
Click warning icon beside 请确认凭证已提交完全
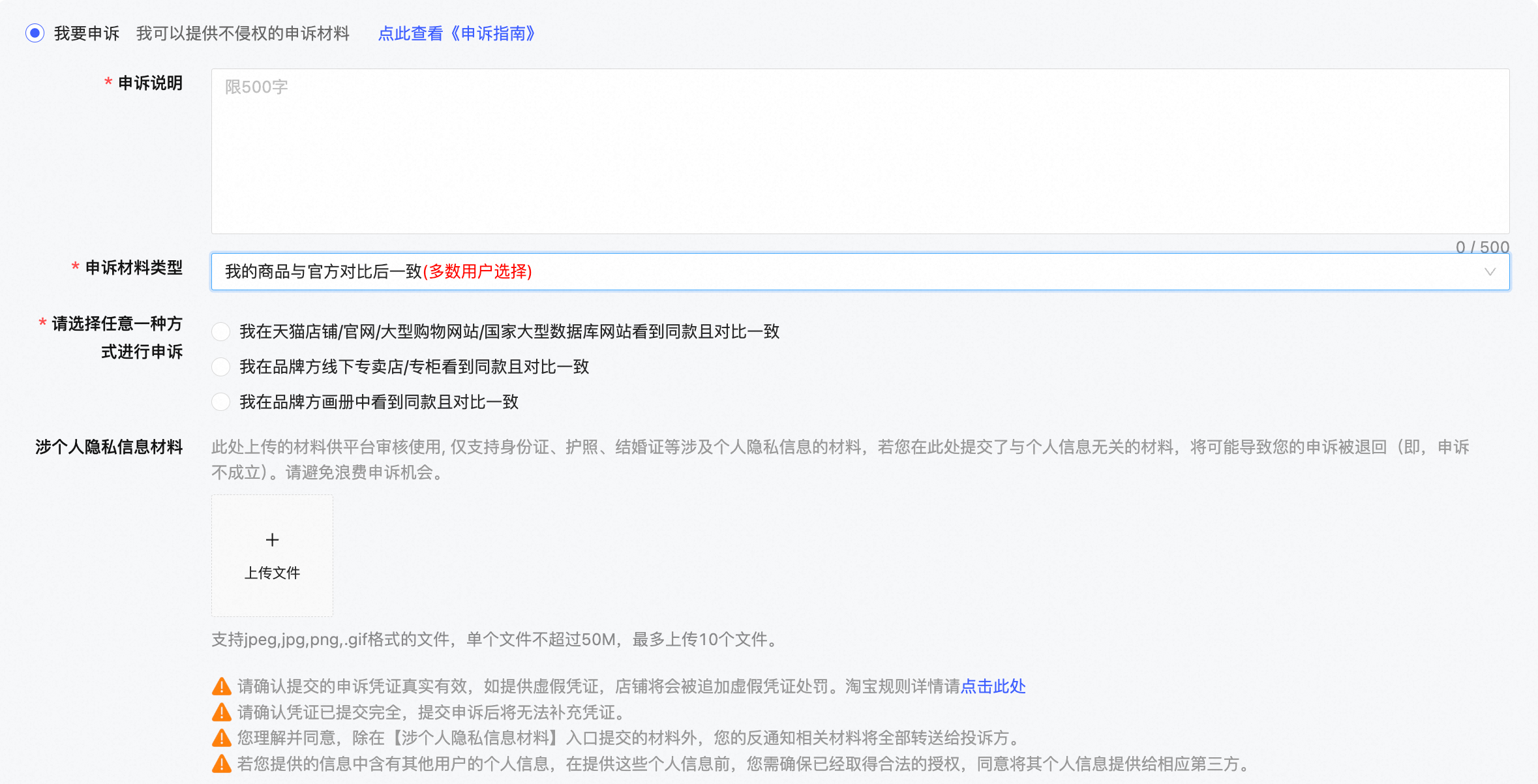(x=222, y=712)
